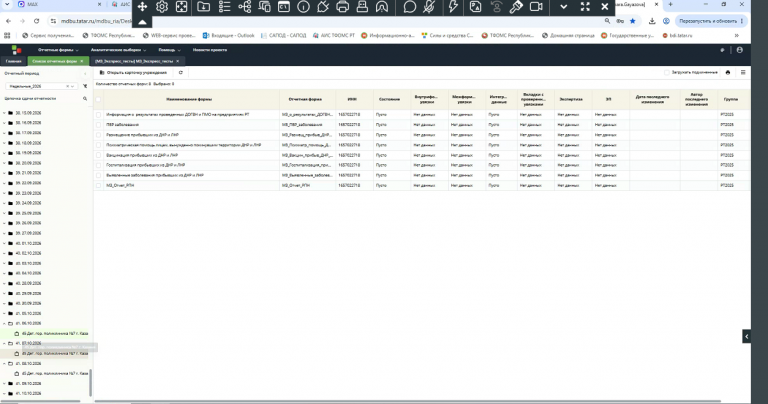Click the multiple monitors icon
Viewport: 768px width, 404px height.
click(x=264, y=7)
